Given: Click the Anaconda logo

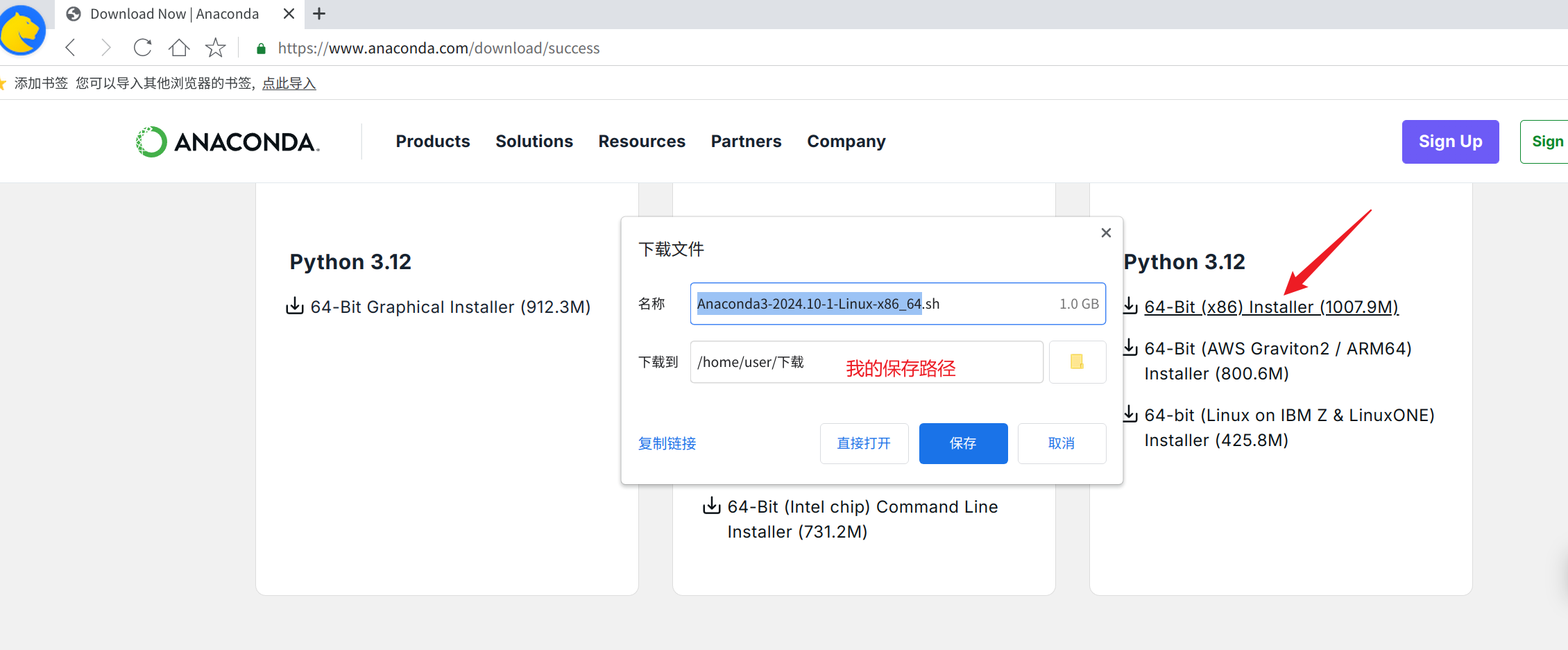Looking at the screenshot, I should 228,142.
